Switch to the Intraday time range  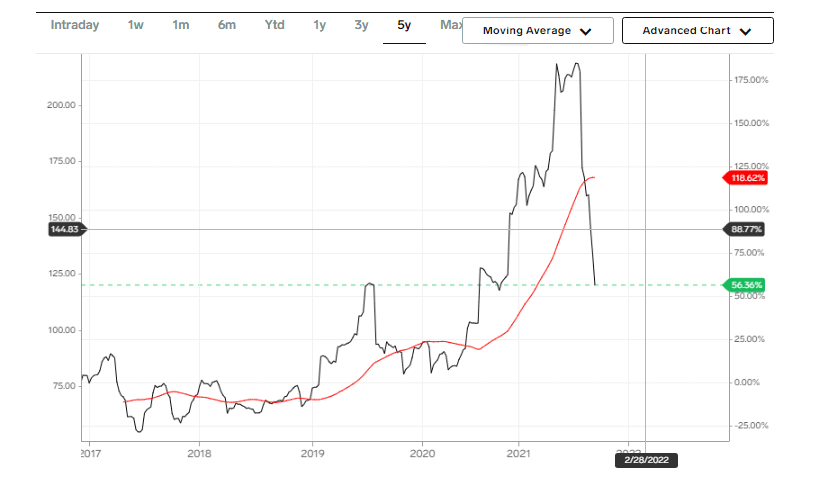tap(75, 25)
